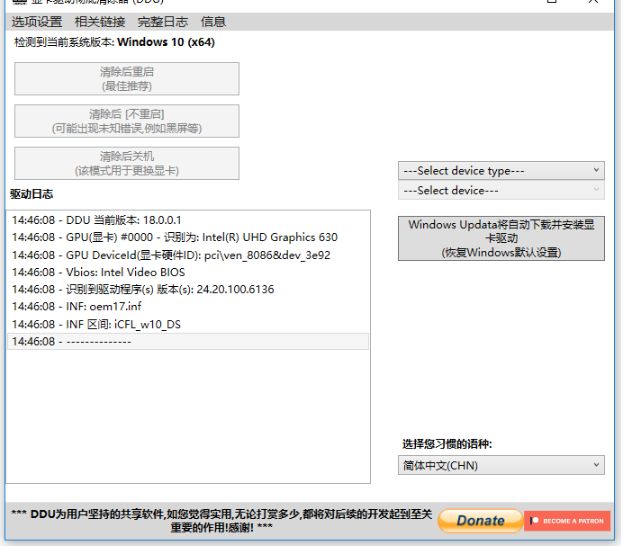Viewport: 621px width, 546px height.
Task: Click the 清除后重启 (最佳推荐) button
Action: (127, 78)
